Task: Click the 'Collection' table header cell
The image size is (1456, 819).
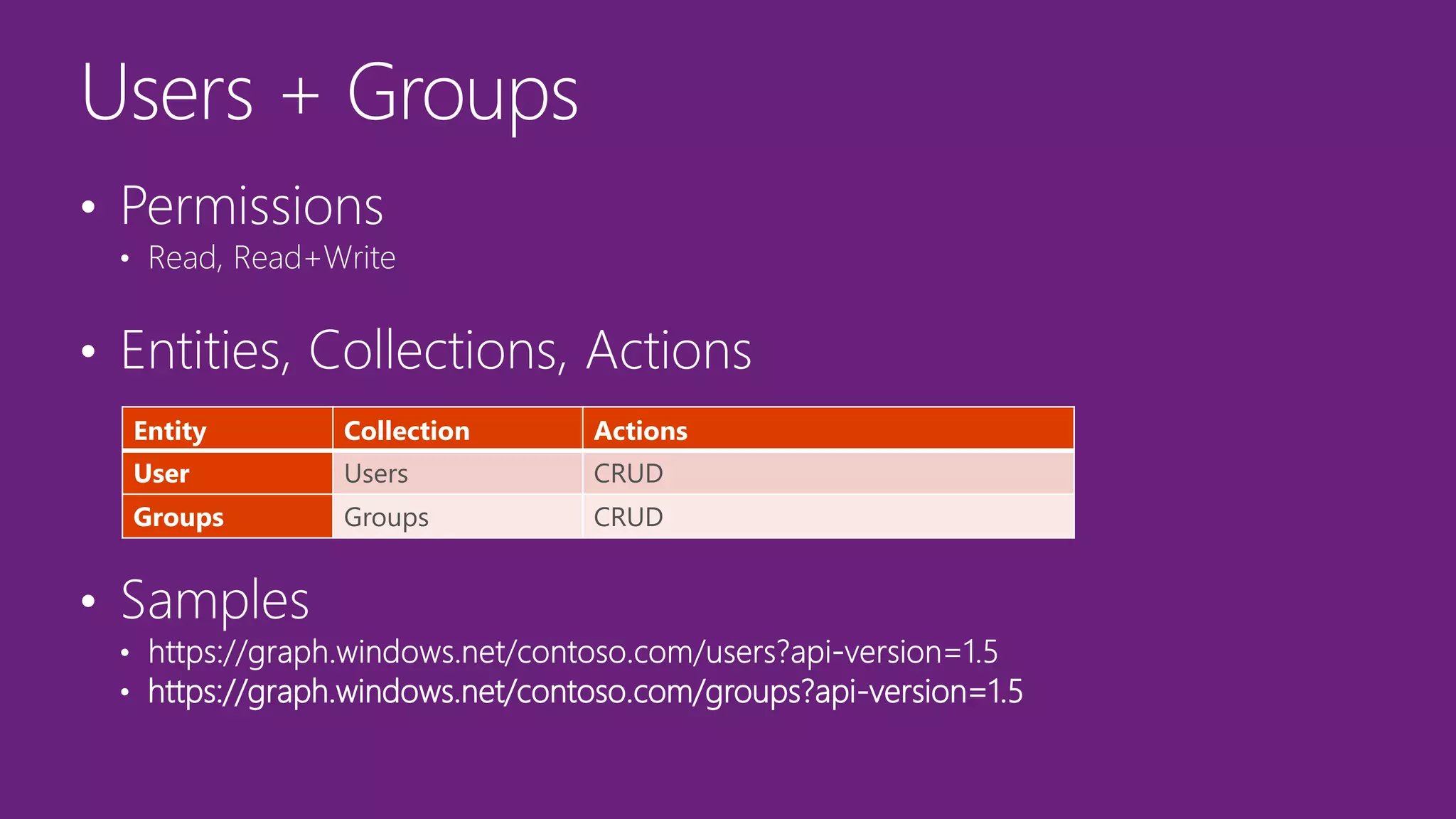Action: [458, 429]
